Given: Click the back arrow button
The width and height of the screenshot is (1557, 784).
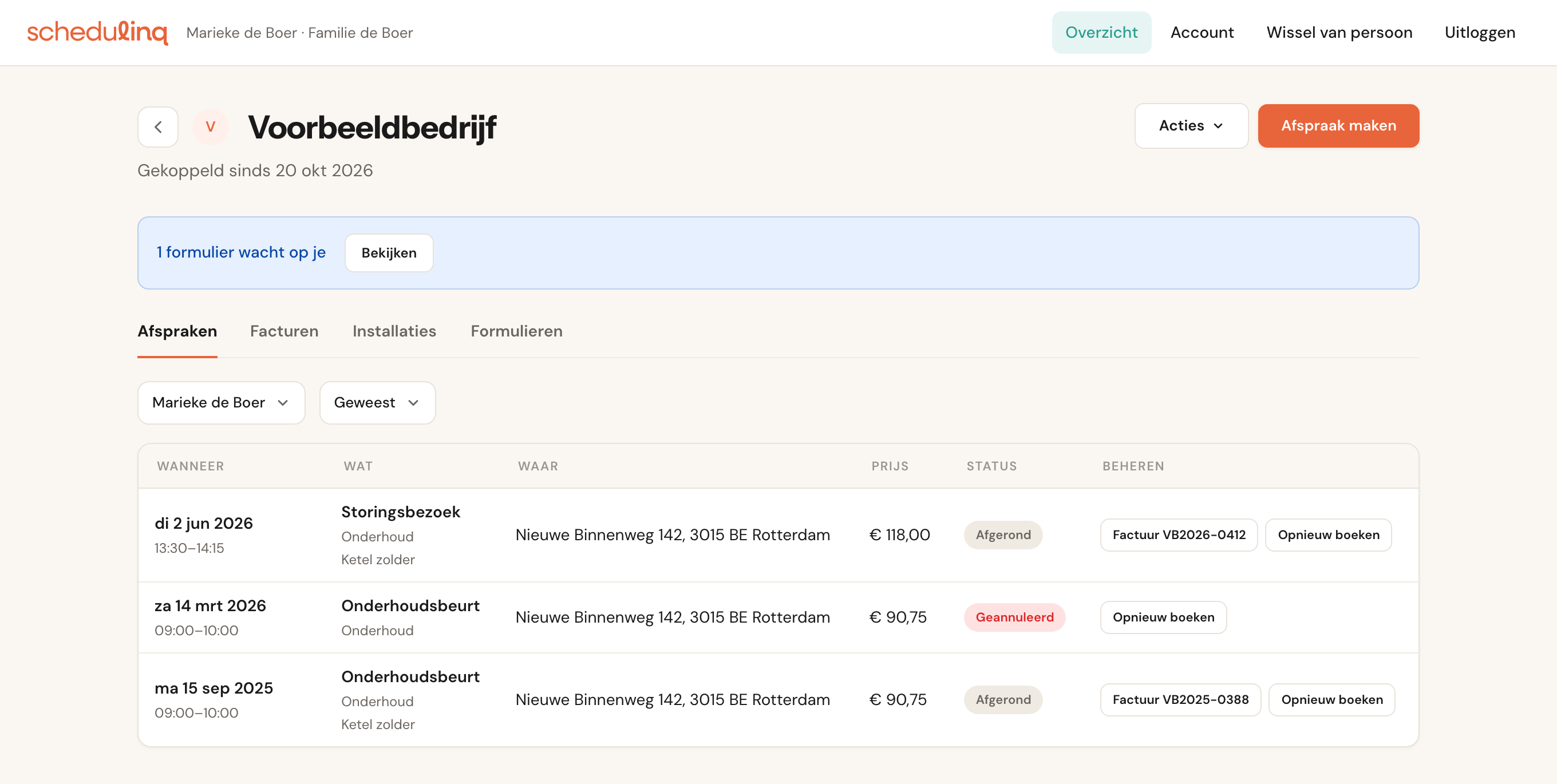Looking at the screenshot, I should pyautogui.click(x=158, y=127).
